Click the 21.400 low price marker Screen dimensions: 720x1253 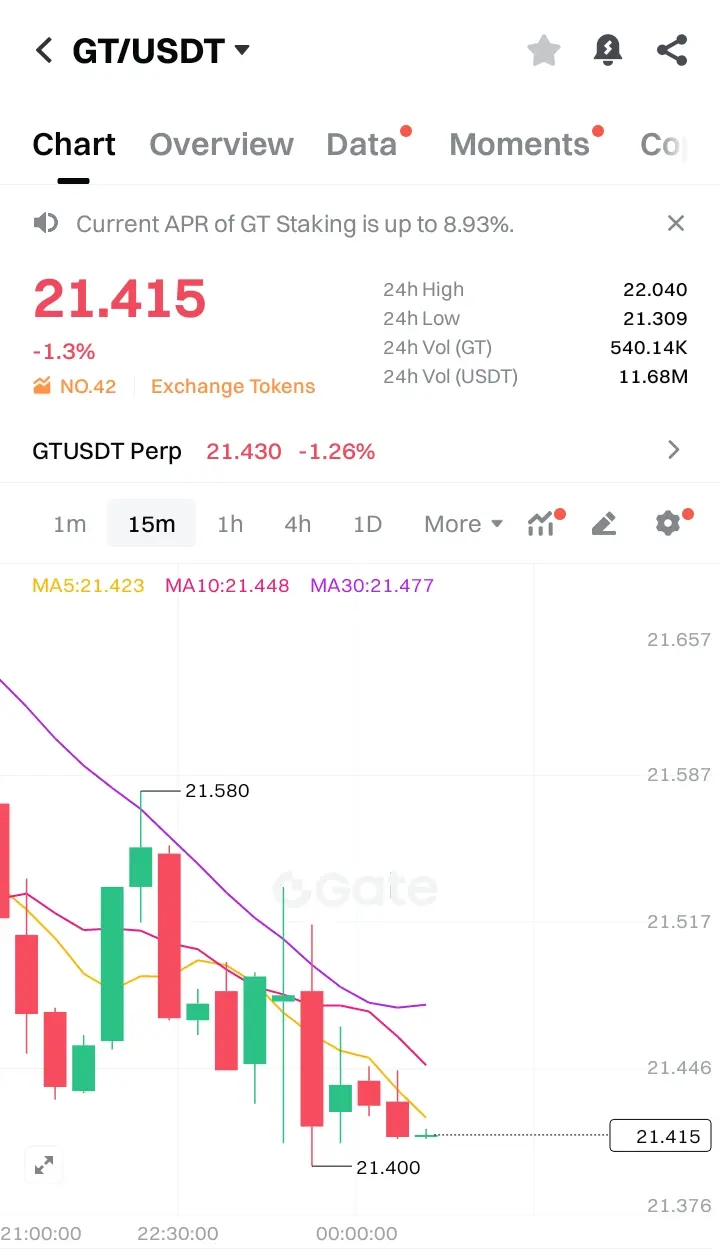pyautogui.click(x=388, y=1167)
